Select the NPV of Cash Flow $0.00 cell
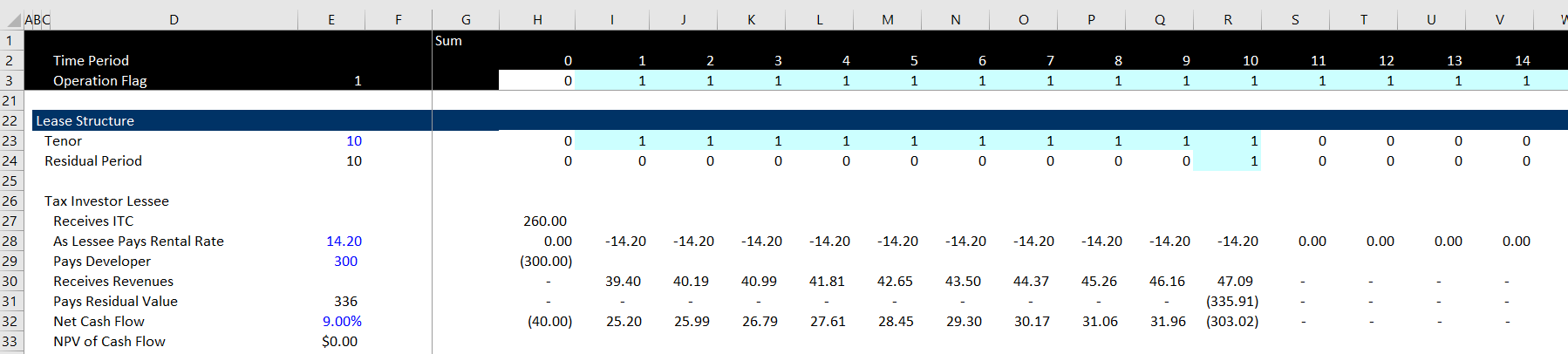 pos(339,342)
